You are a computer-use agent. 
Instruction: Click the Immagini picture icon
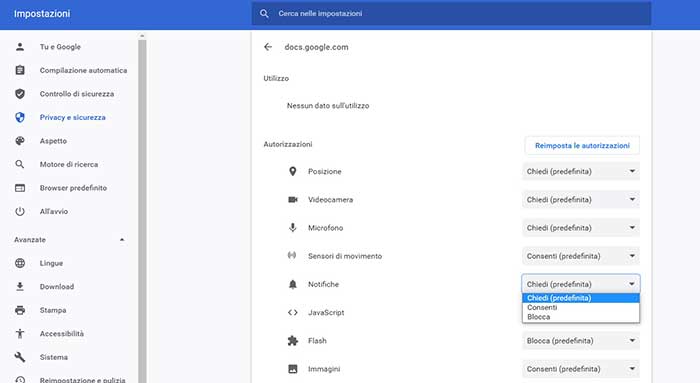[292, 369]
